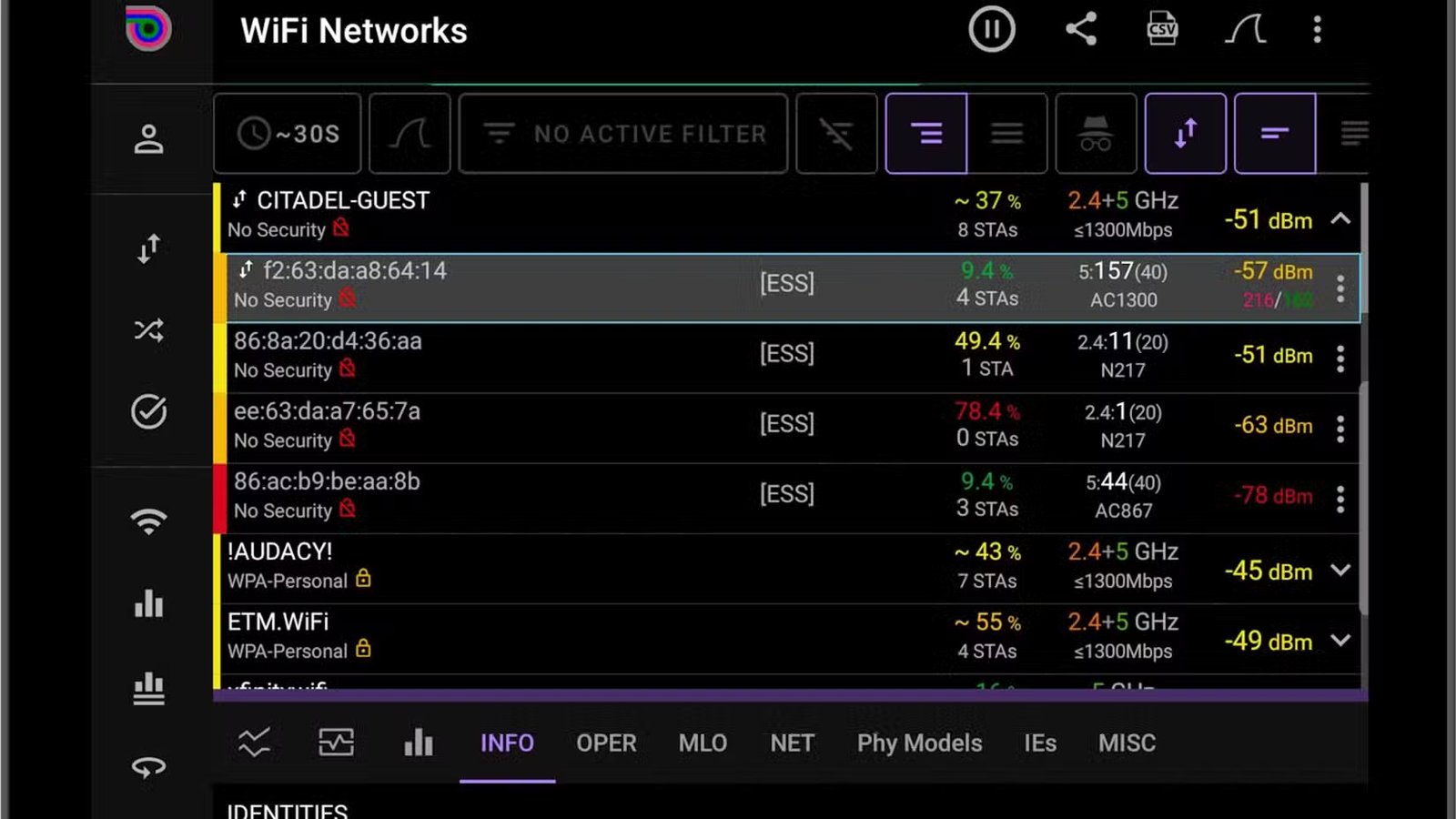
Task: Toggle the incognito hidden networks button
Action: pos(1096,134)
